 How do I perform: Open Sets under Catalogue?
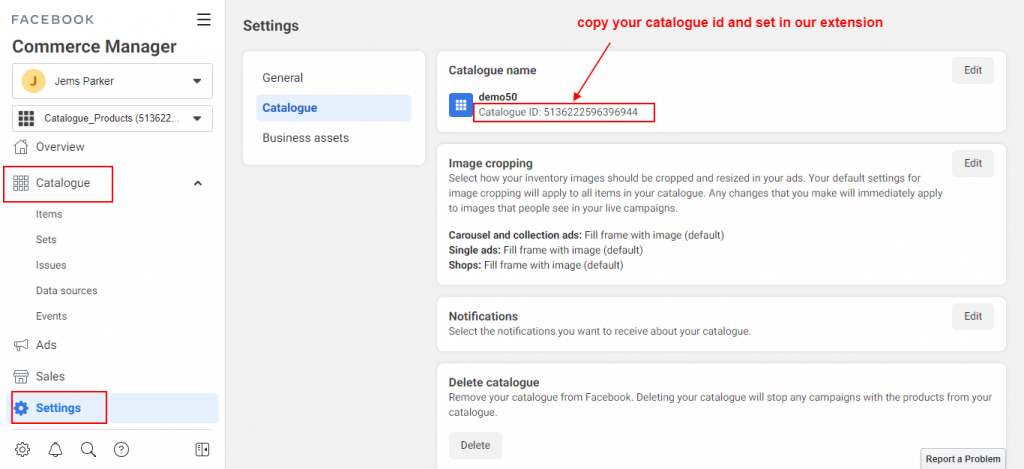click(46, 240)
